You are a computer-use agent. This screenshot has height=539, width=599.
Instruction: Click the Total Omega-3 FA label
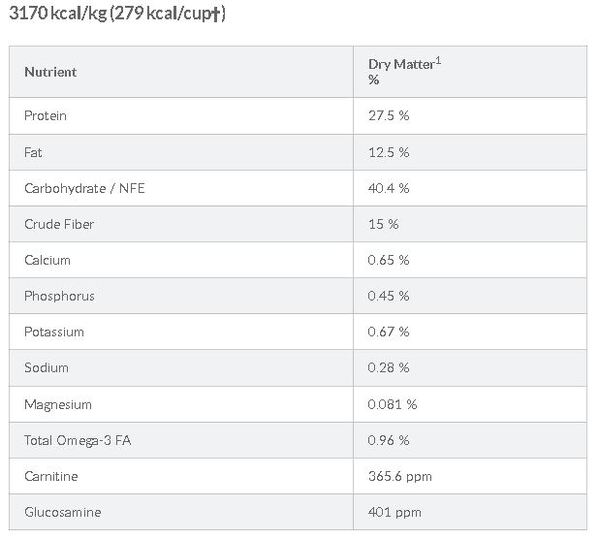78,440
